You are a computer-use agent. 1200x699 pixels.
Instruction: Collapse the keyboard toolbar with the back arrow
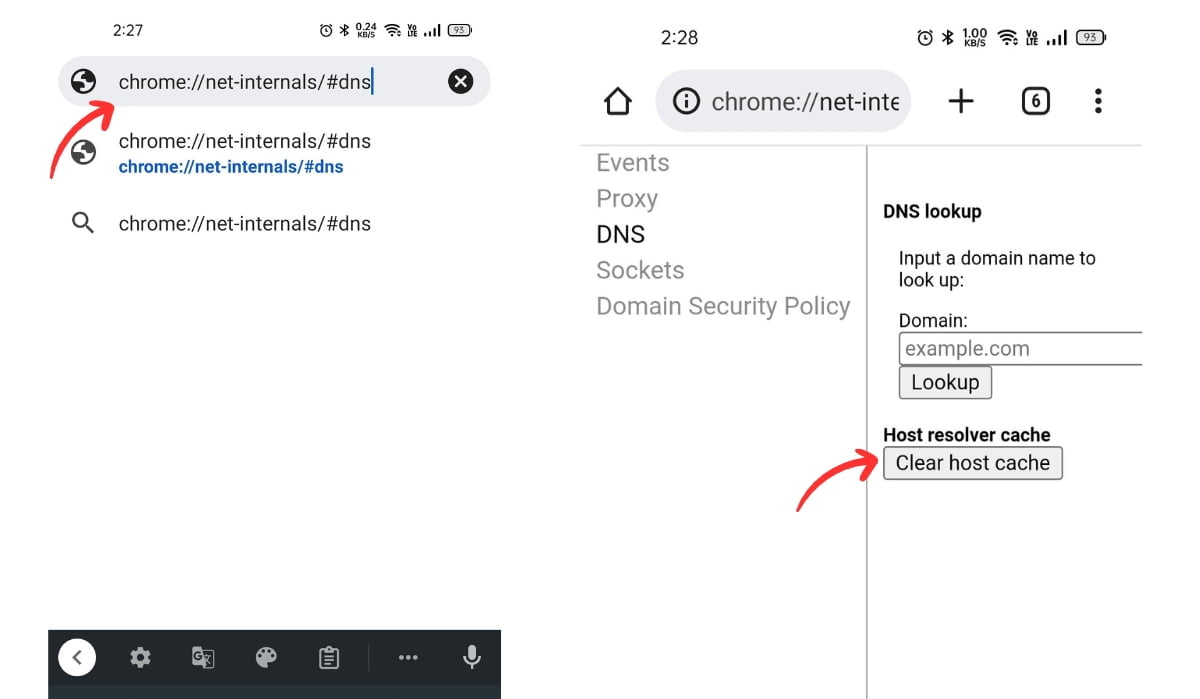coord(77,657)
